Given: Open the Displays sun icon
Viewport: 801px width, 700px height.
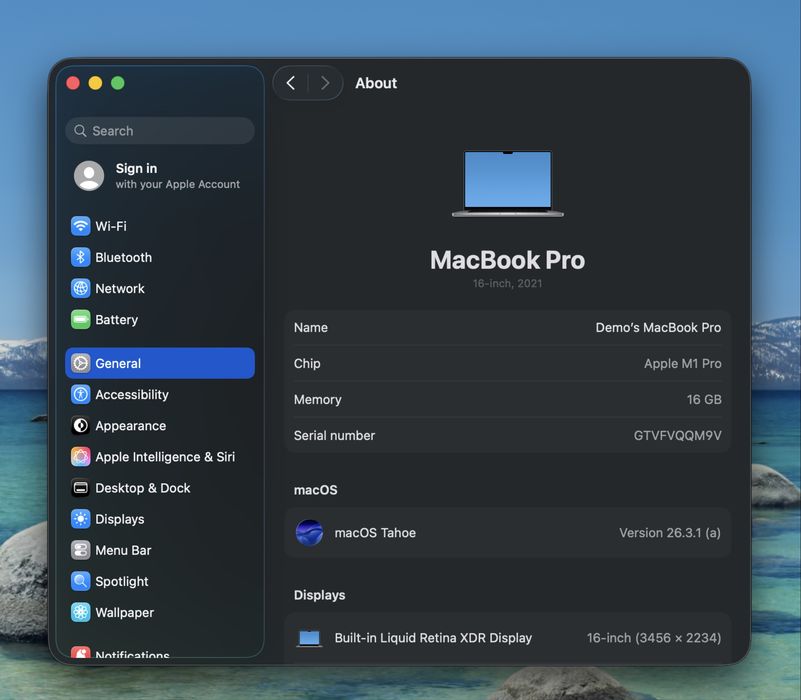Looking at the screenshot, I should [x=80, y=519].
